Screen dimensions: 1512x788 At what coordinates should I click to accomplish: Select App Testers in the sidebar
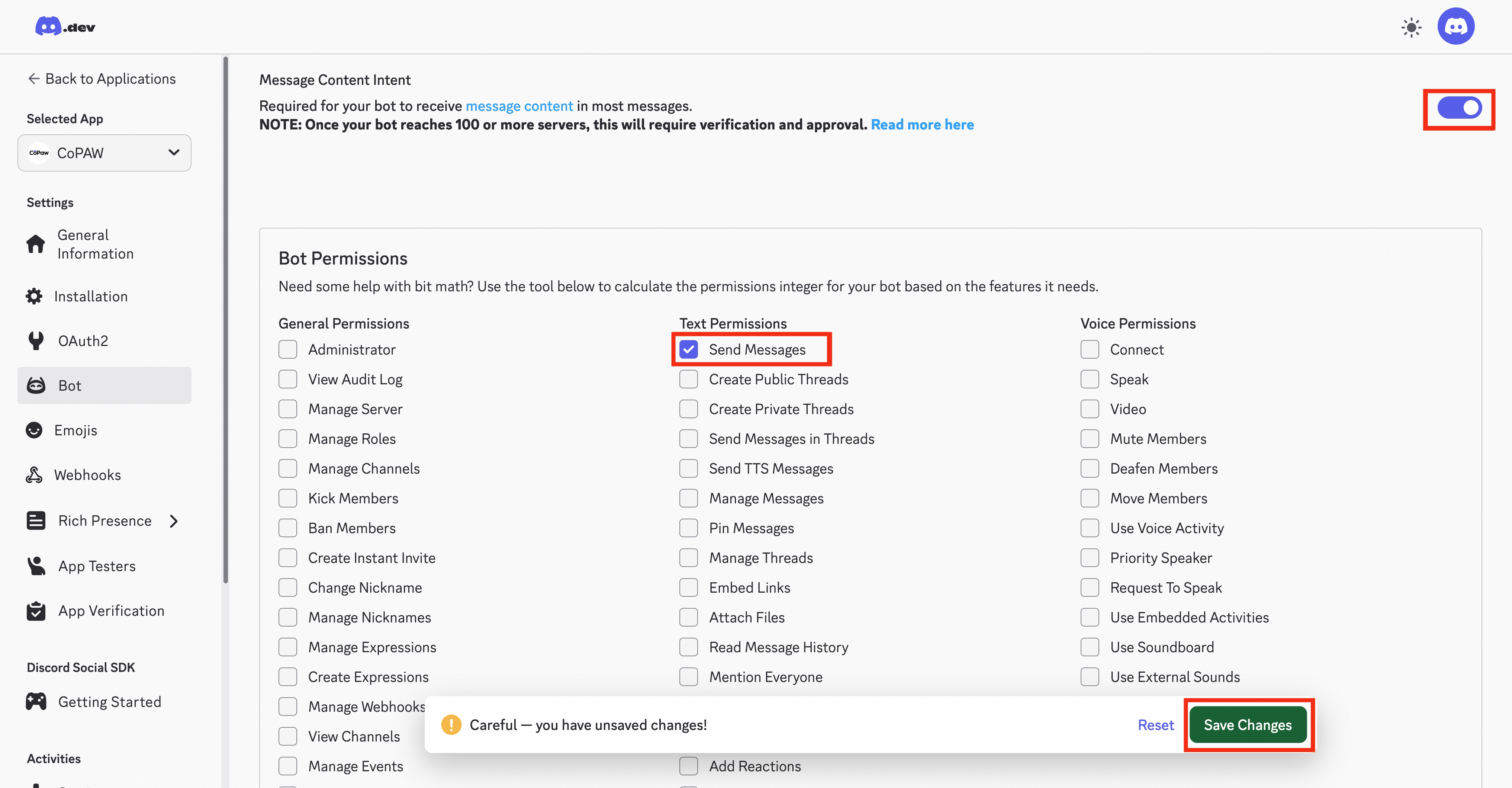(35, 566)
